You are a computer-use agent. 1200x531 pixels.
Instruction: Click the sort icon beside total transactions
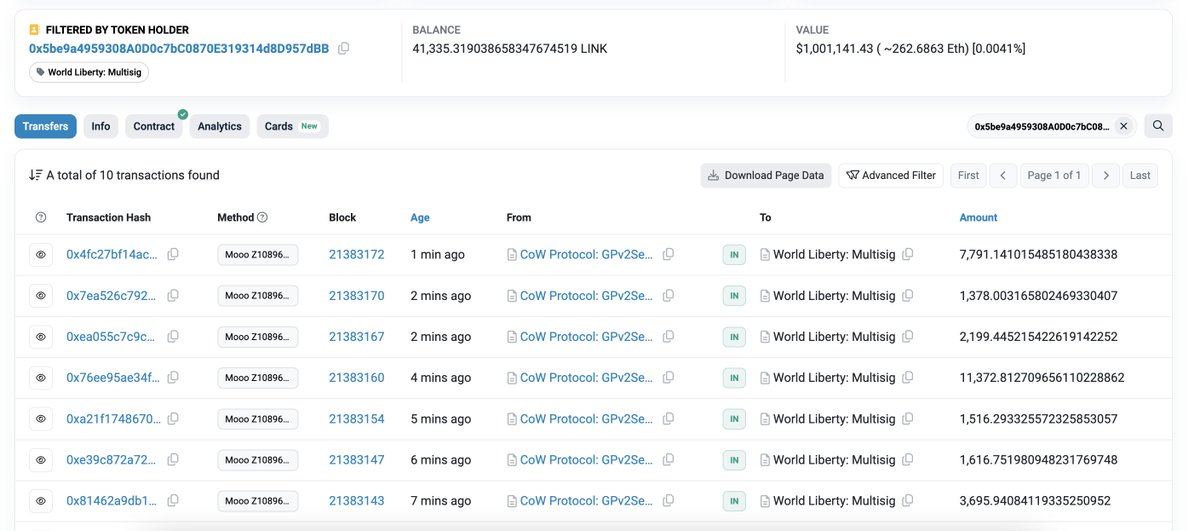[36, 175]
